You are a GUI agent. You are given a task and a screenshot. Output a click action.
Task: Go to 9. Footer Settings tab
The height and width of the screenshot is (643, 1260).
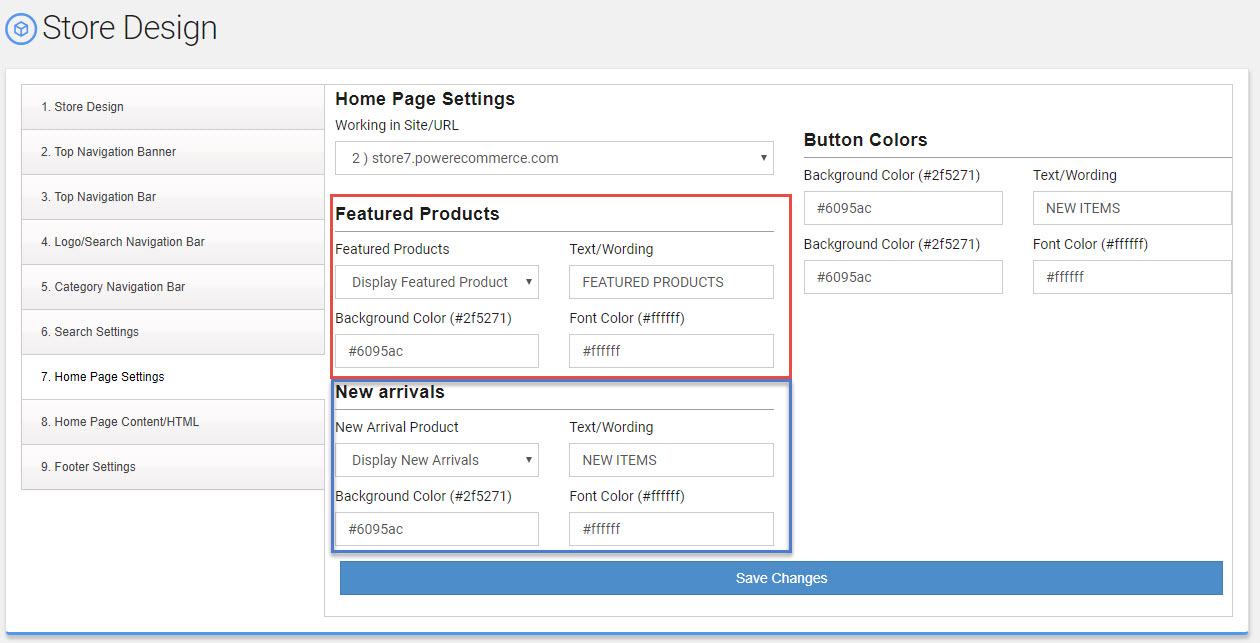[x=172, y=467]
